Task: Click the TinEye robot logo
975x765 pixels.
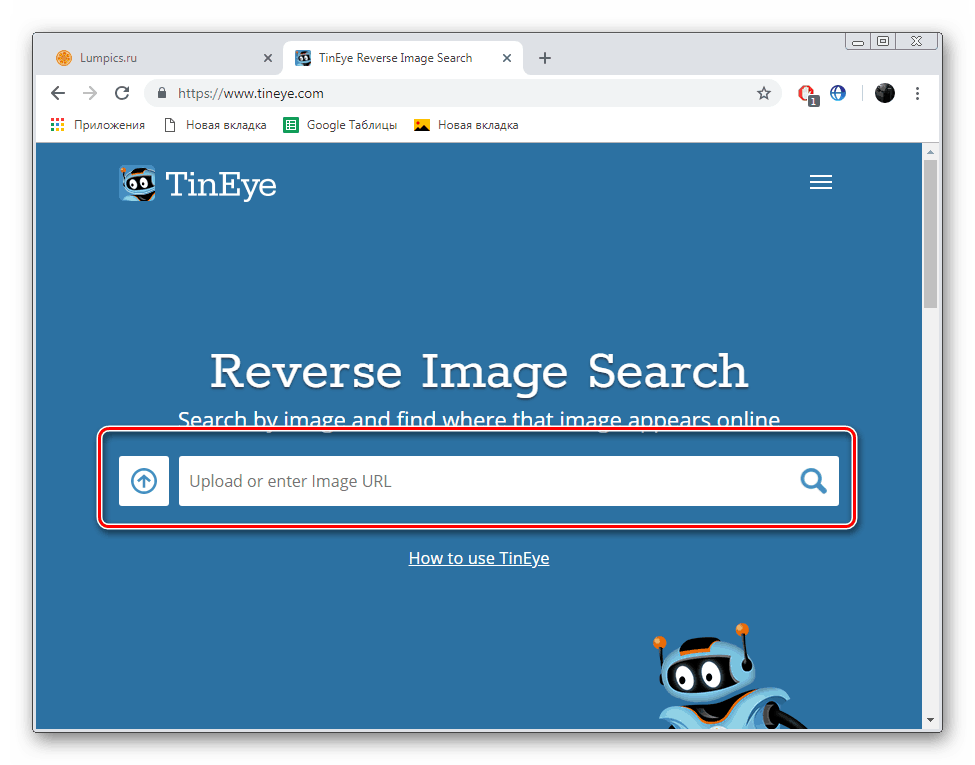Action: pos(137,183)
